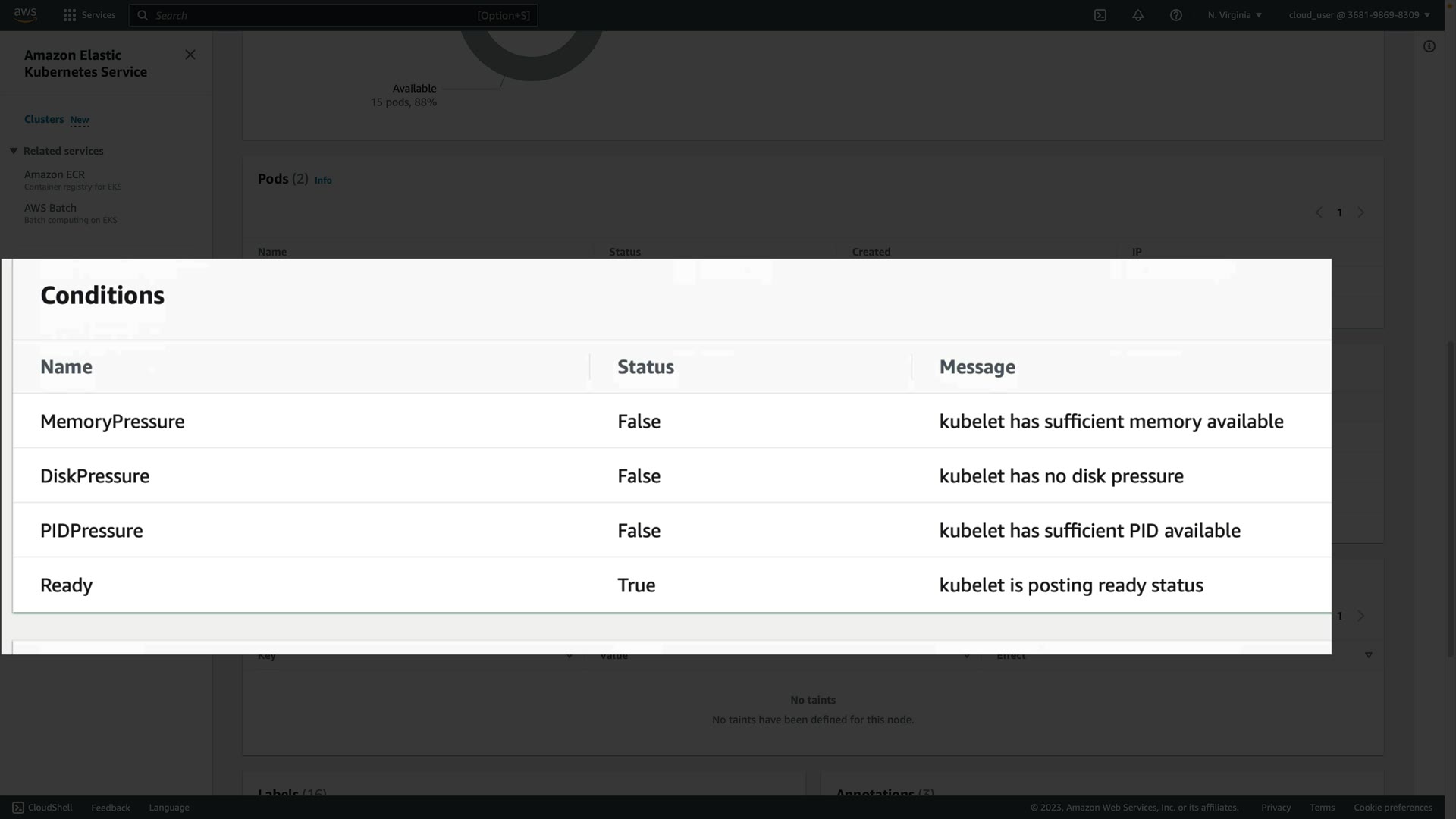Click Feedback in the footer
This screenshot has width=1456, height=819.
tap(111, 808)
